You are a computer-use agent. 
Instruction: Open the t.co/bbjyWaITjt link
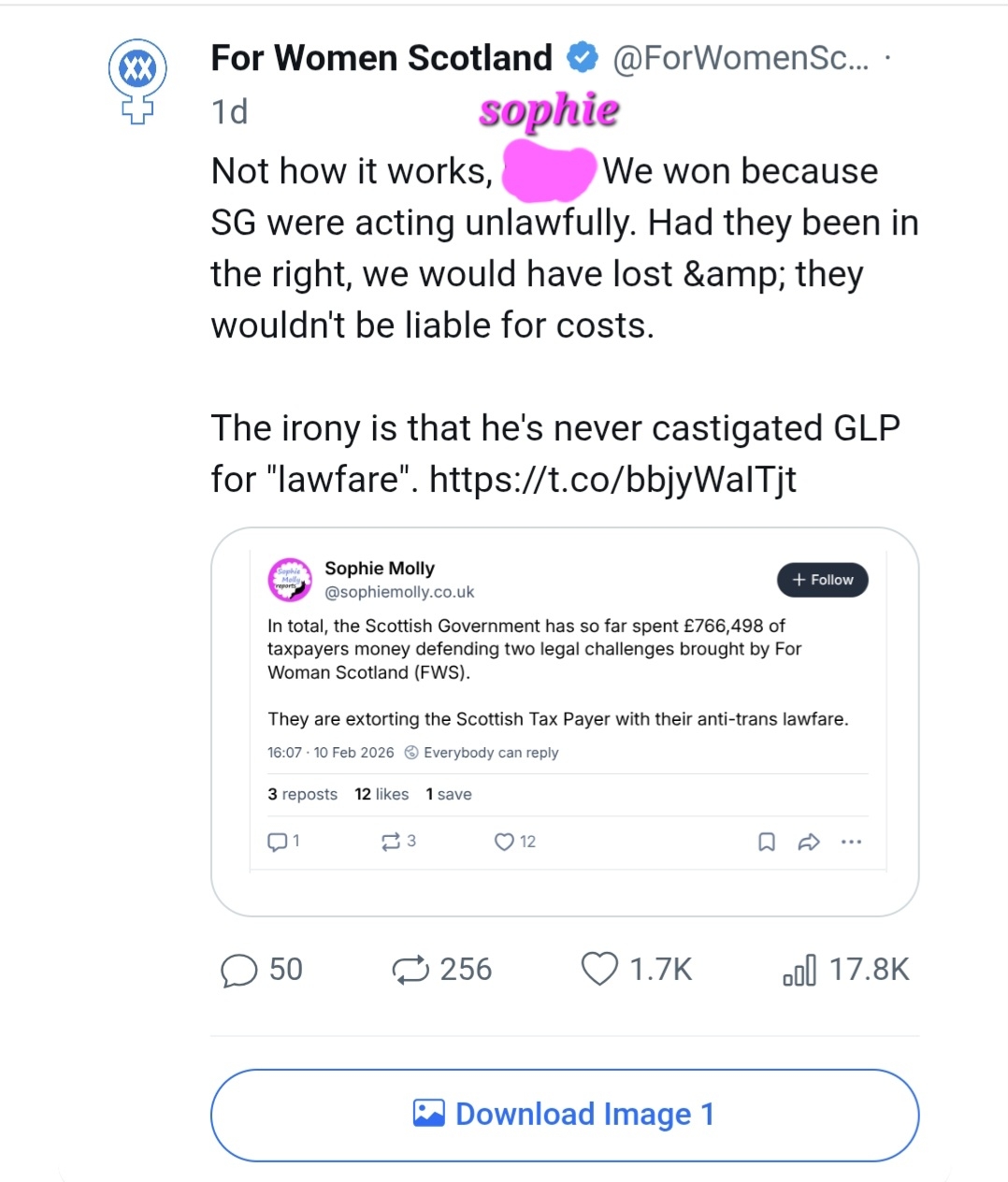click(612, 480)
